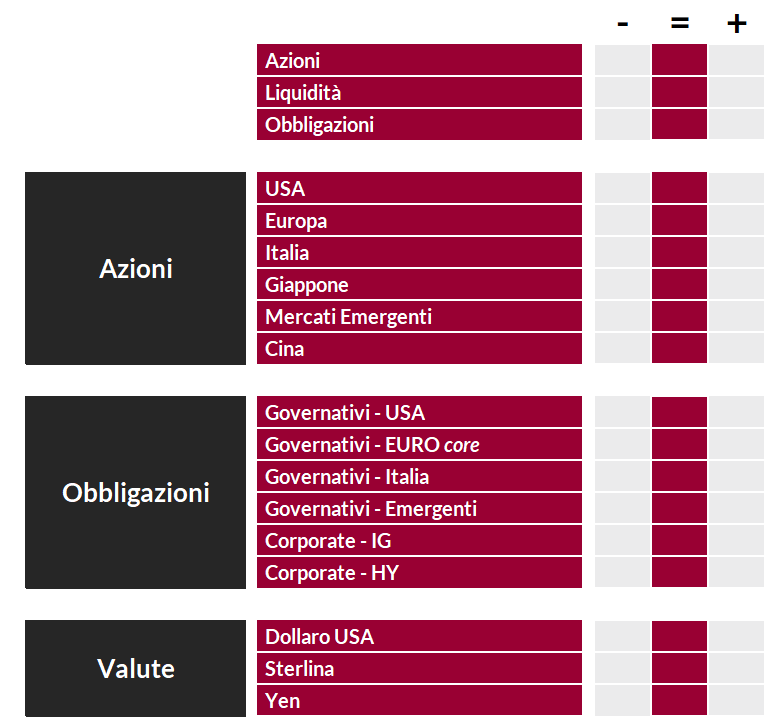Set Governativi - EURO core to plus
The image size is (782, 722).
click(737, 444)
